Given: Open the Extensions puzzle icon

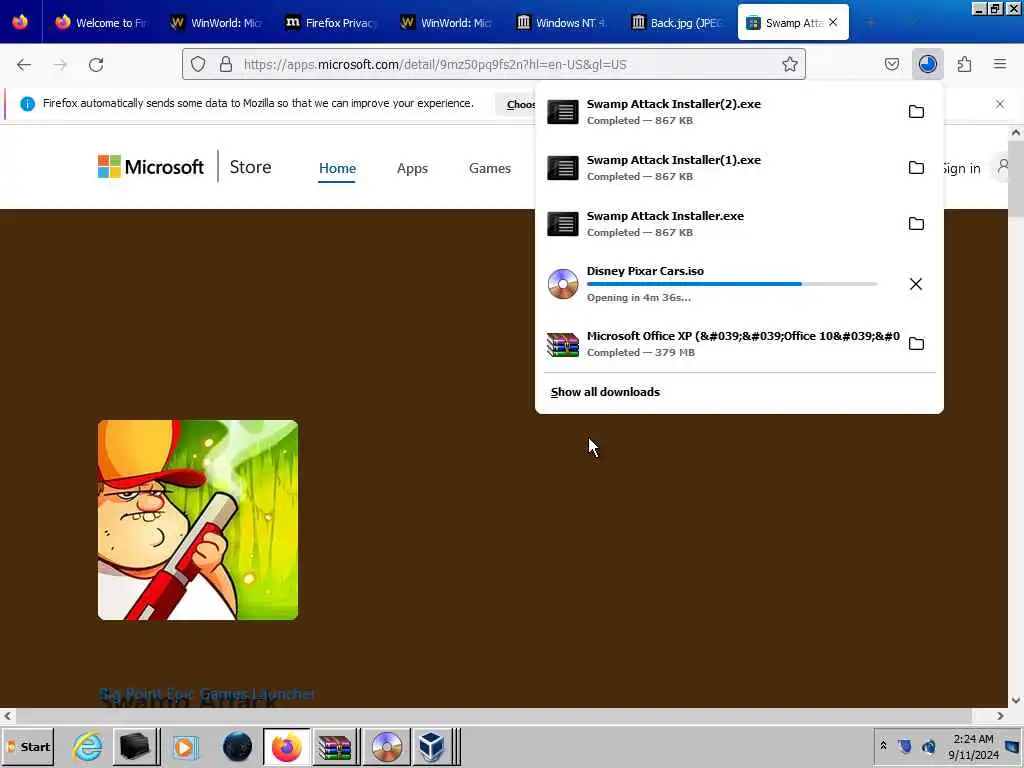Looking at the screenshot, I should (964, 64).
